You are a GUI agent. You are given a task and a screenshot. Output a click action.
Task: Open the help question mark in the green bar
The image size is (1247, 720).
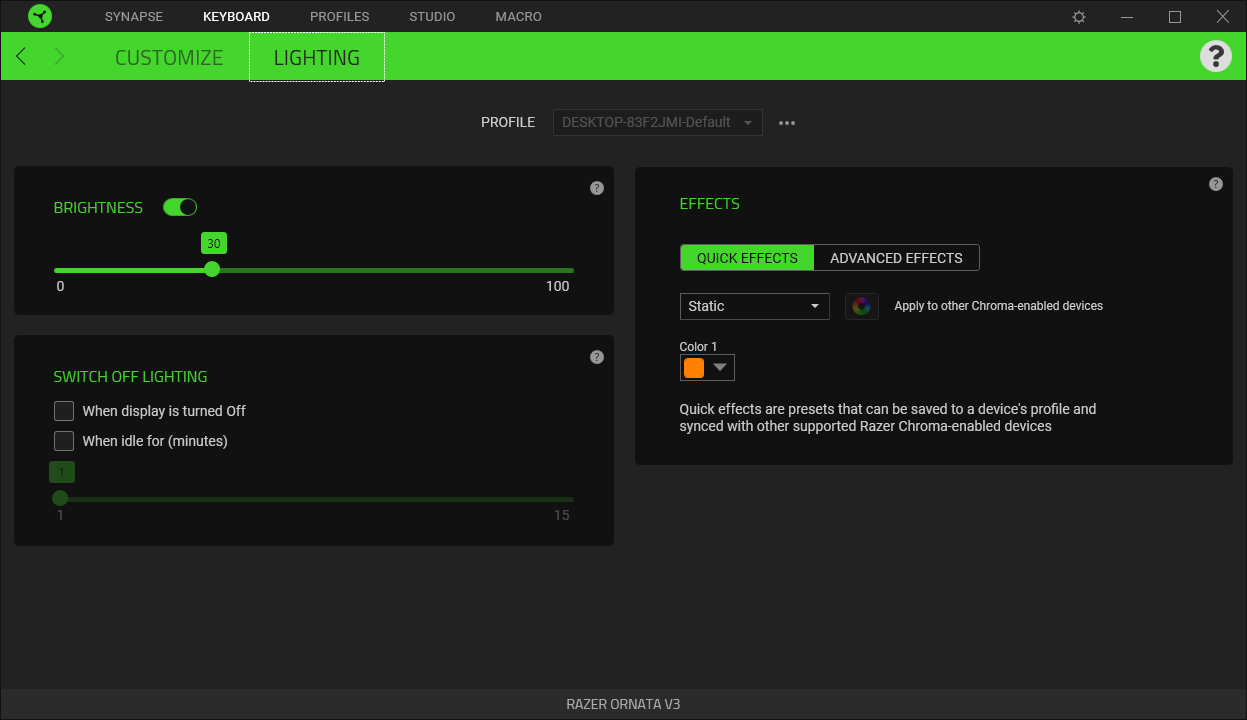click(x=1215, y=56)
